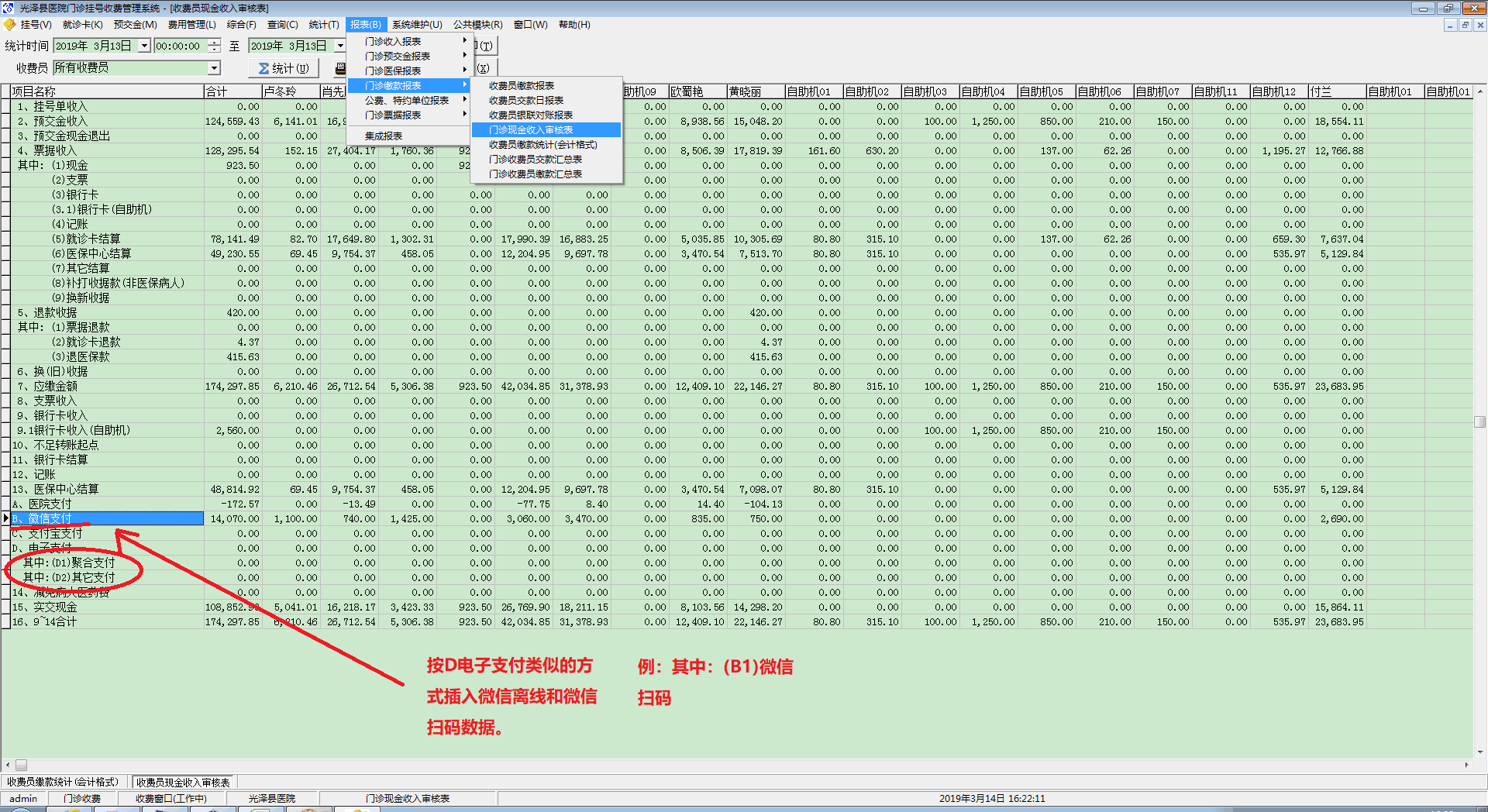The image size is (1488, 812).
Task: Open the start date calendar dropdown
Action: (144, 46)
